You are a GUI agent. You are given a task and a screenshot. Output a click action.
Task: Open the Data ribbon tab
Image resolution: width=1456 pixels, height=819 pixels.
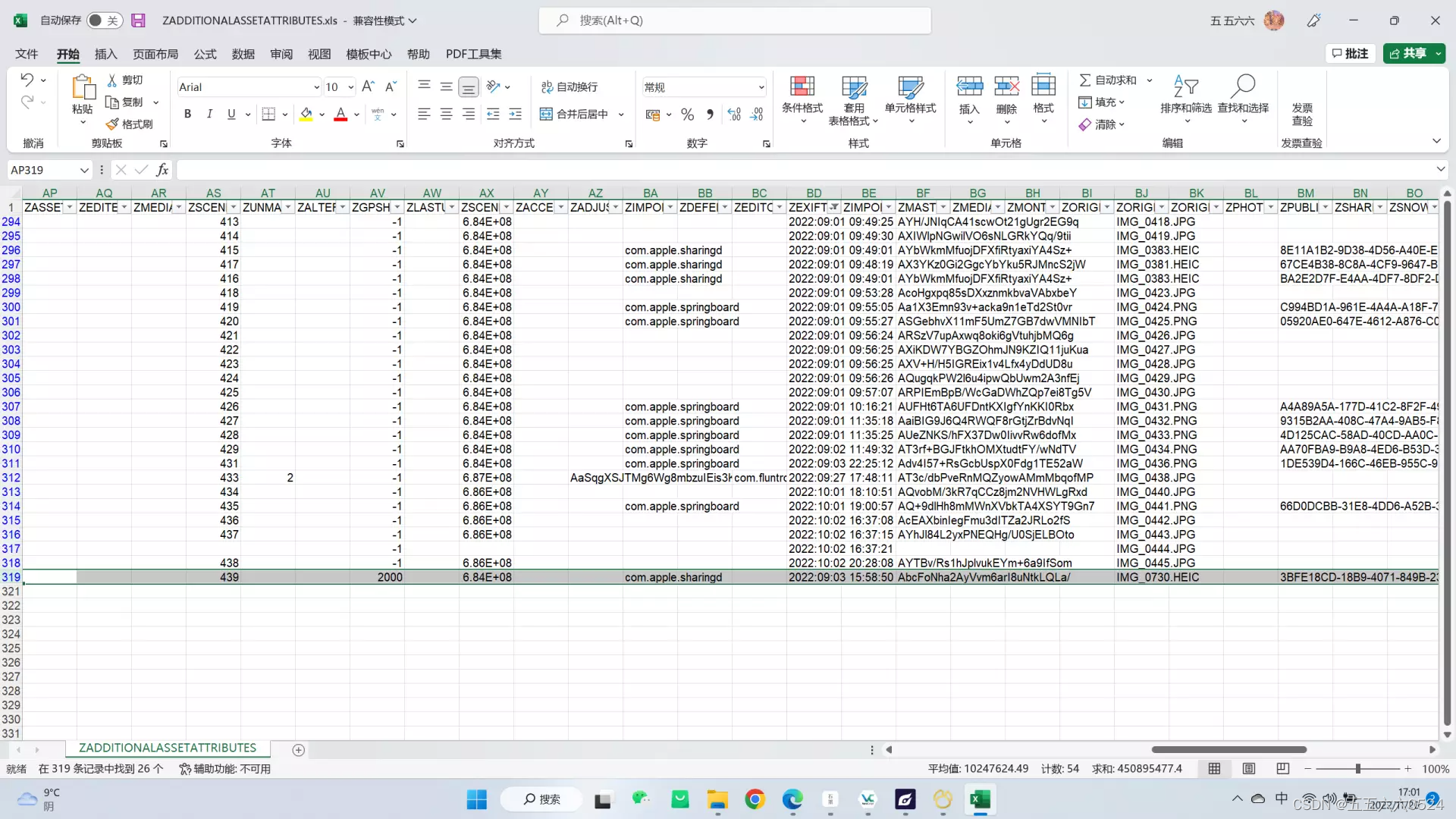[x=243, y=54]
